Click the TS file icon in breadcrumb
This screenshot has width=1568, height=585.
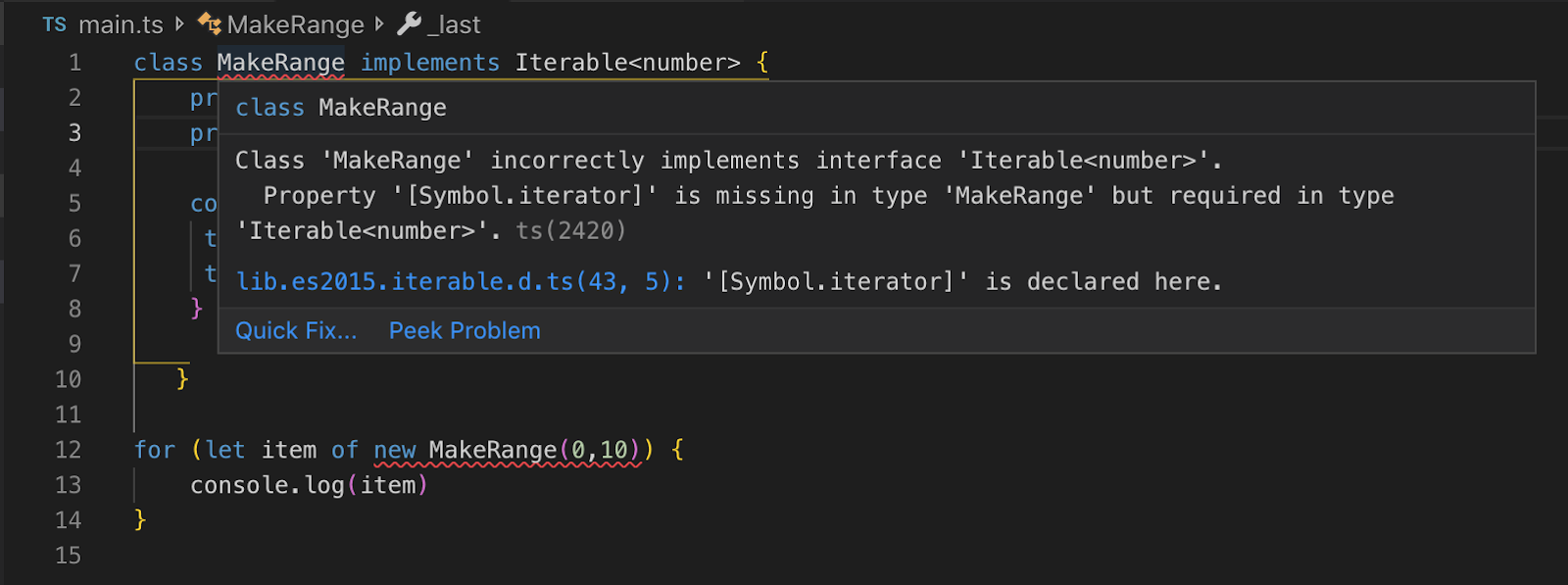click(54, 24)
